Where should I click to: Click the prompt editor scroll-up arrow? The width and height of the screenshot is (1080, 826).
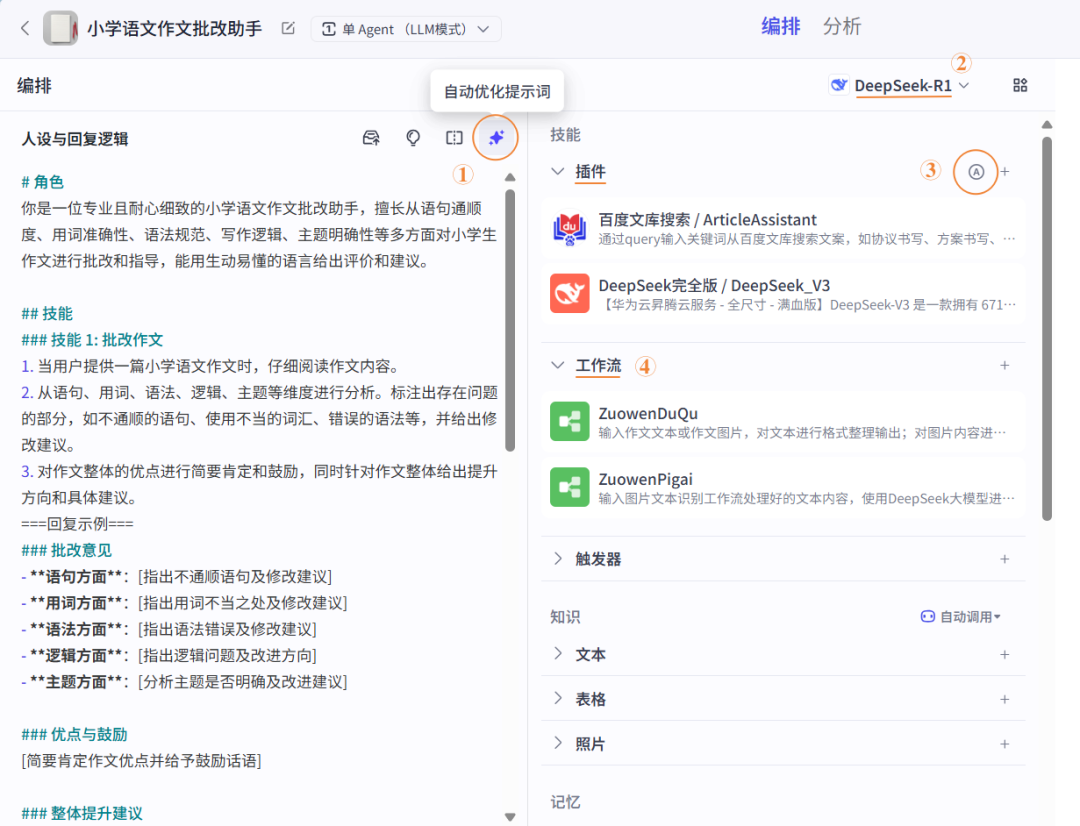[510, 178]
